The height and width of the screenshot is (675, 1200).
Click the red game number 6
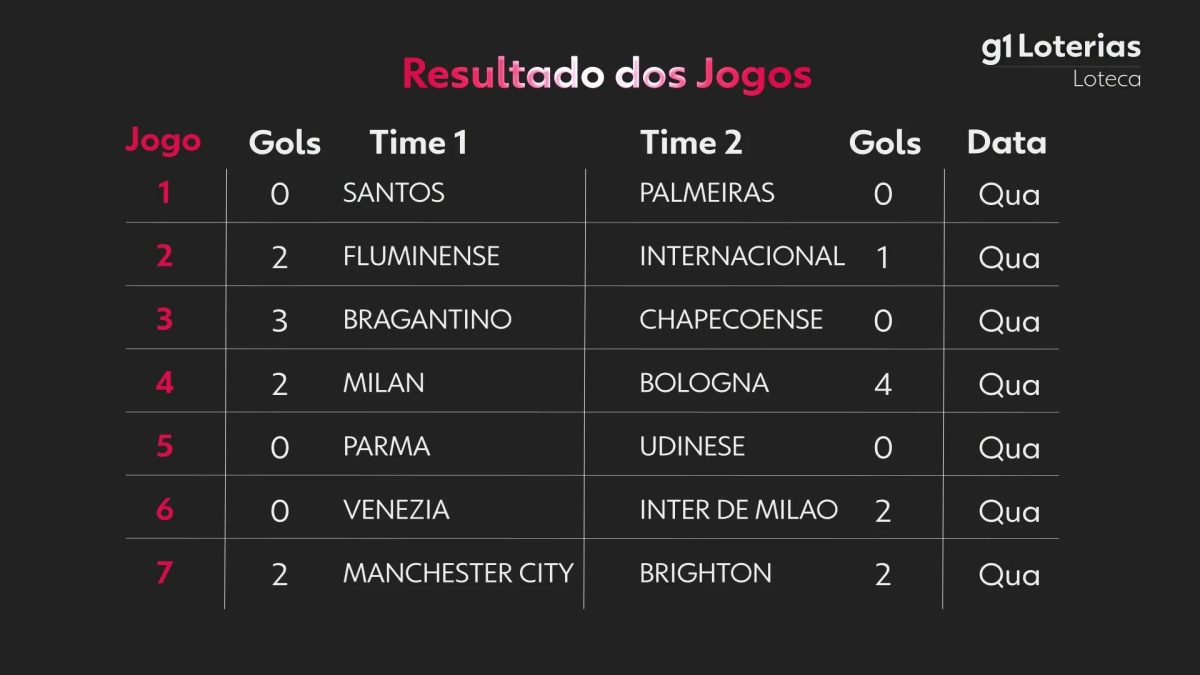click(x=165, y=509)
